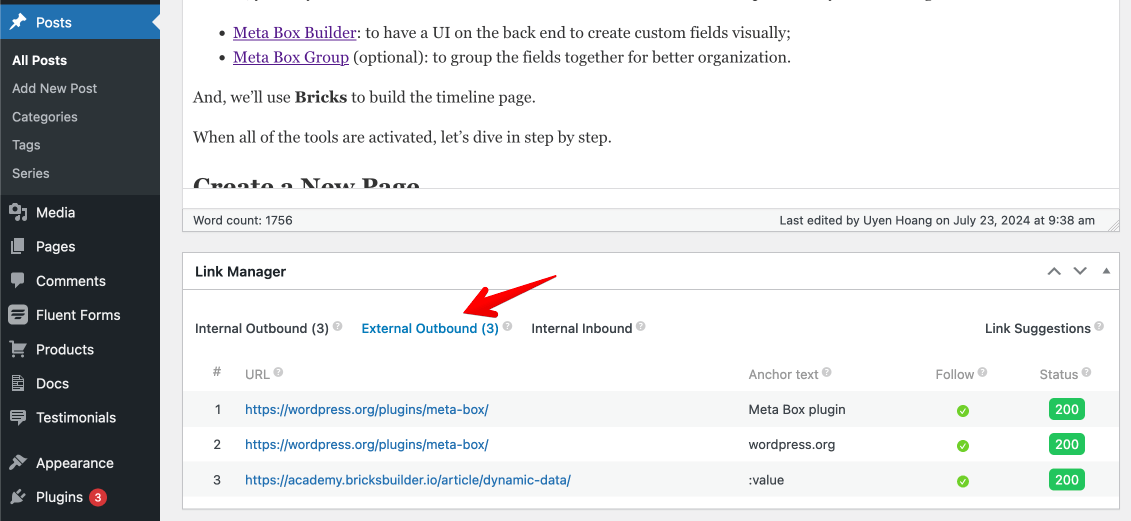Click the wordpress.org anchor text cell
Image resolution: width=1131 pixels, height=521 pixels.
(792, 445)
